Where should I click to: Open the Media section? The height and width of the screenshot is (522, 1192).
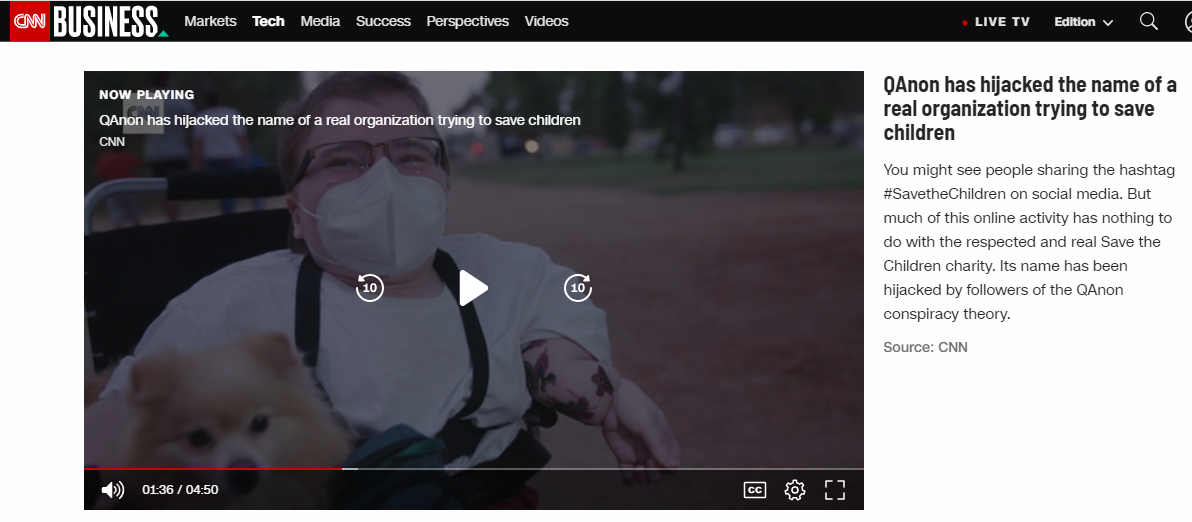tap(320, 21)
